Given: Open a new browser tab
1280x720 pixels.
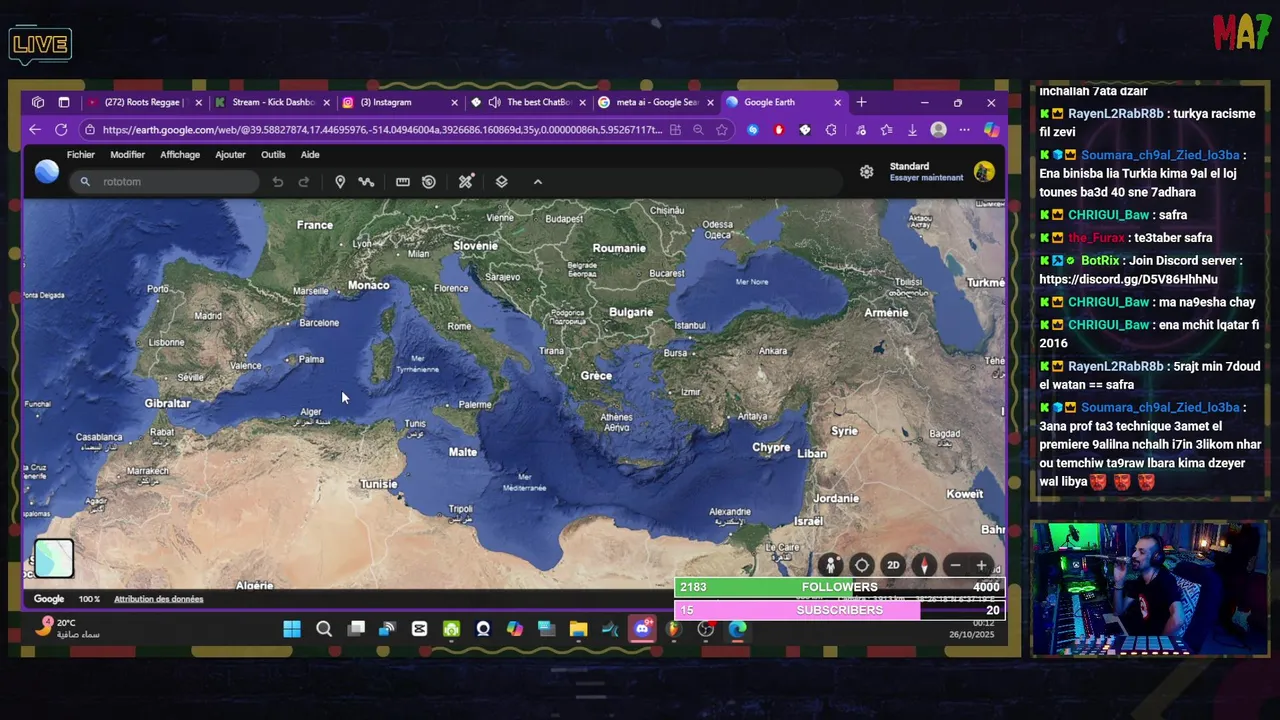Looking at the screenshot, I should (x=861, y=102).
